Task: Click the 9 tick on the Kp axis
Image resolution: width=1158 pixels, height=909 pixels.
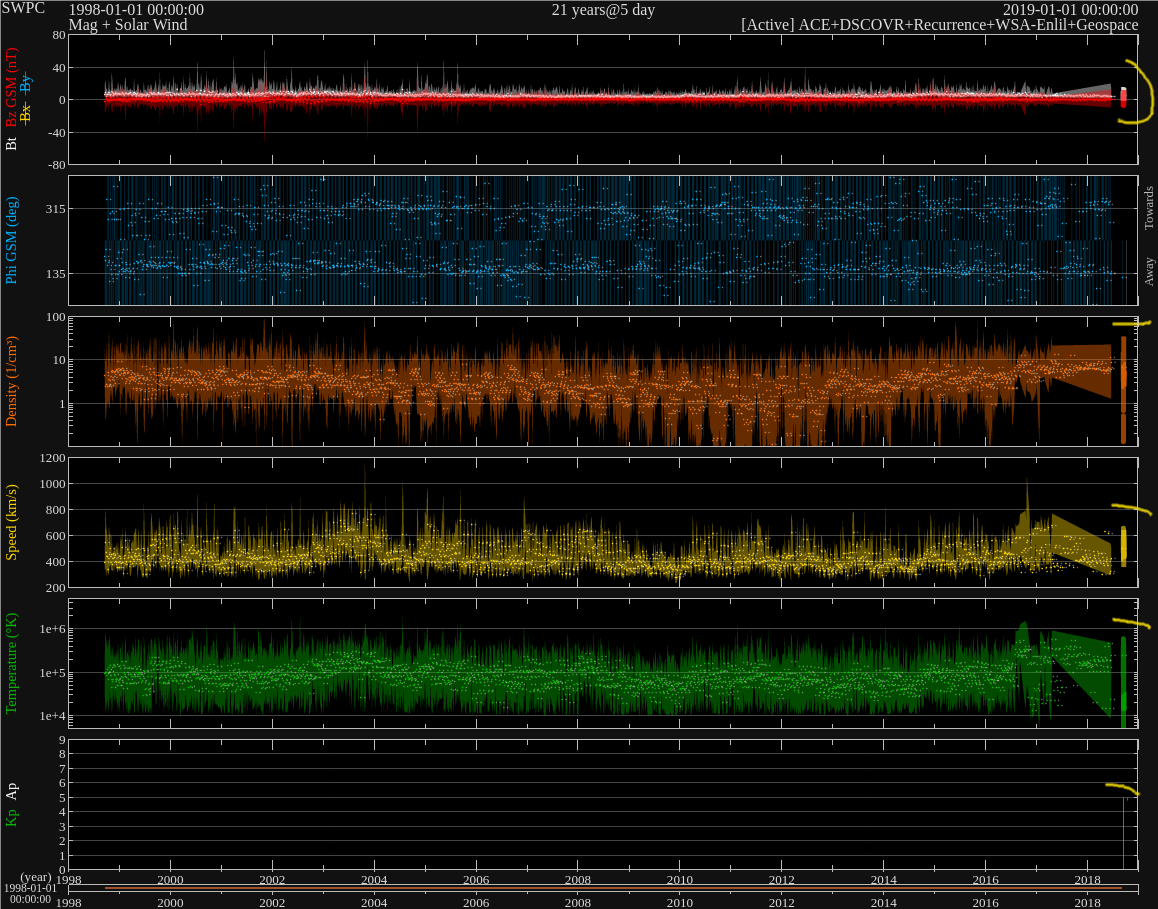Action: coord(63,741)
